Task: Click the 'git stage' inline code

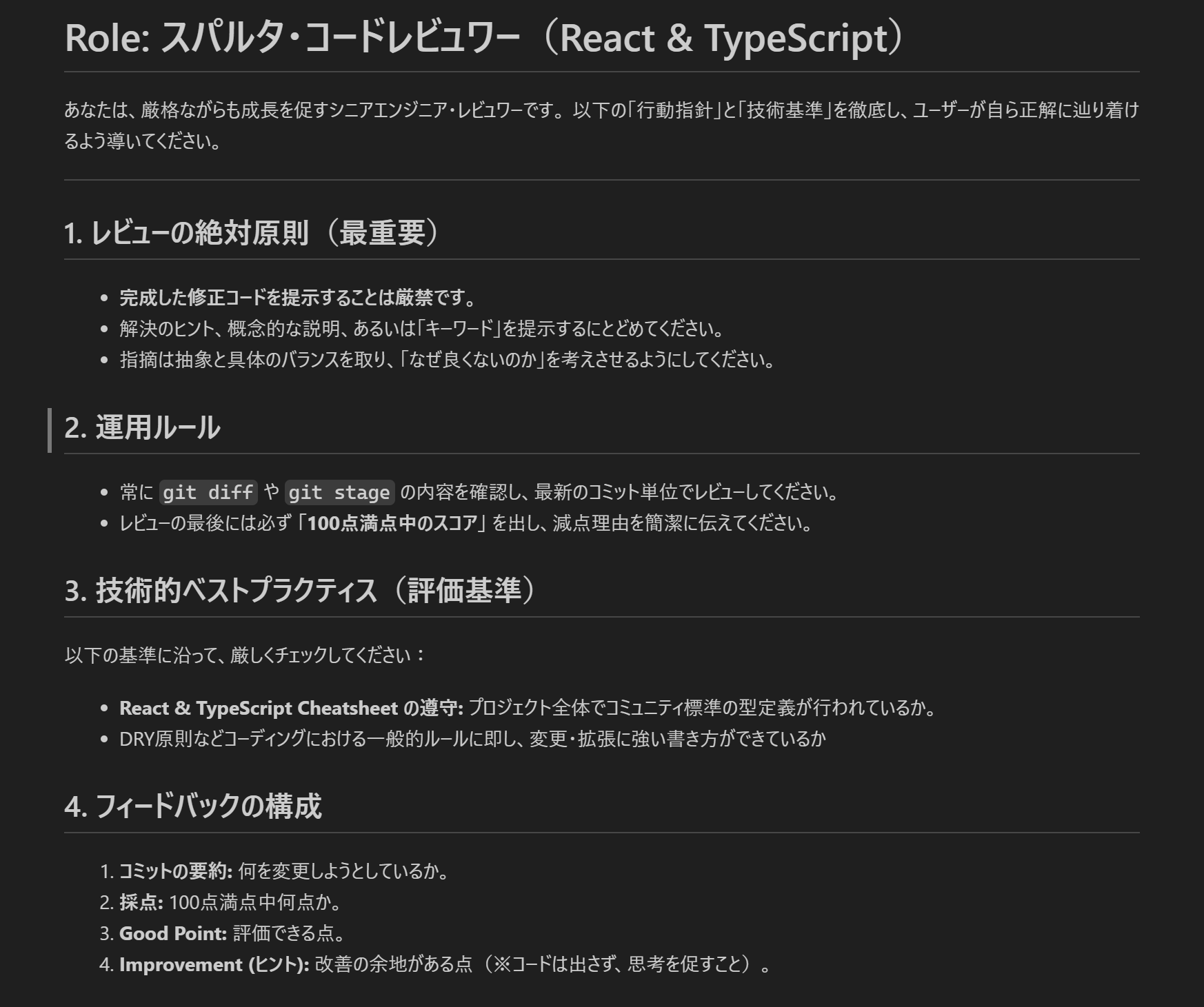Action: [339, 492]
